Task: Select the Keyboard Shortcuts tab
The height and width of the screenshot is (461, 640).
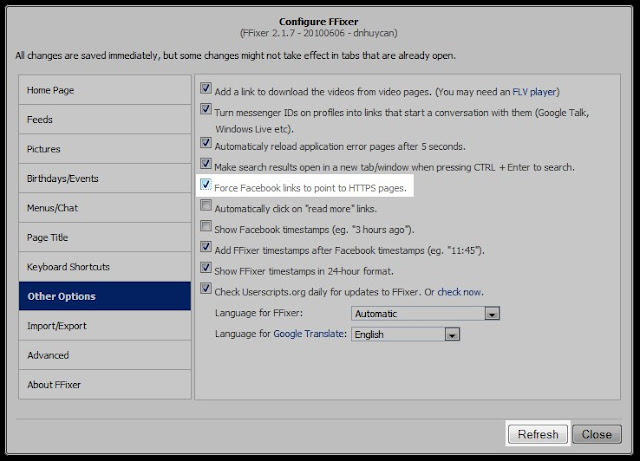Action: [104, 267]
